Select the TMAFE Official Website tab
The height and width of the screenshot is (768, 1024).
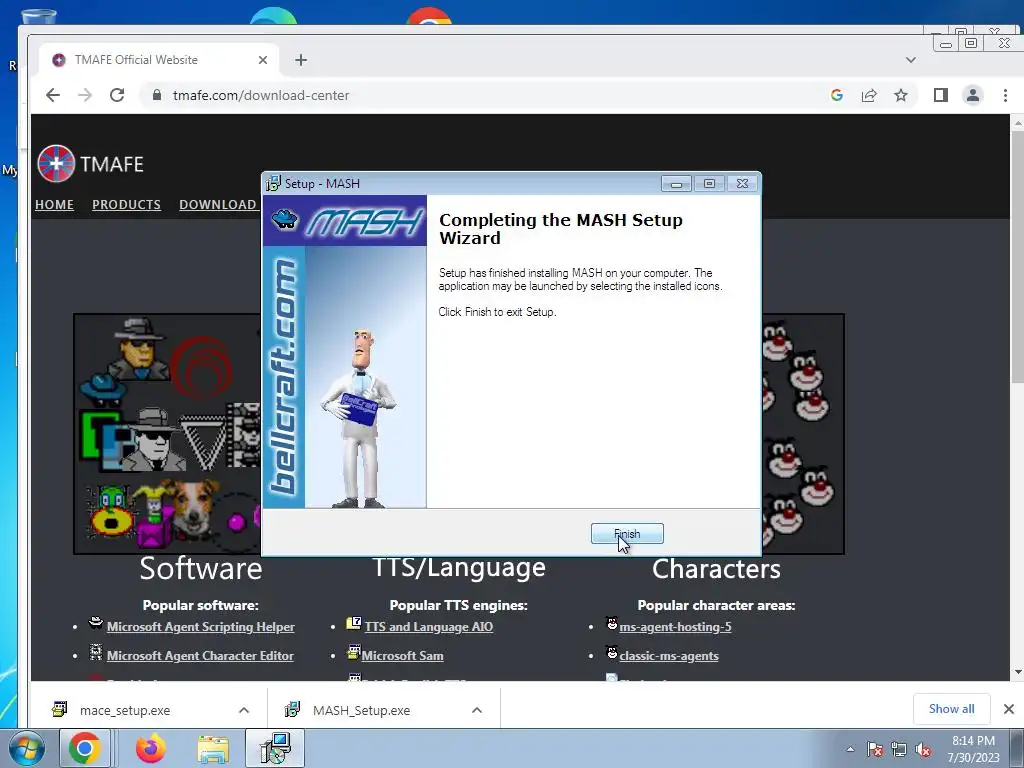coord(159,60)
